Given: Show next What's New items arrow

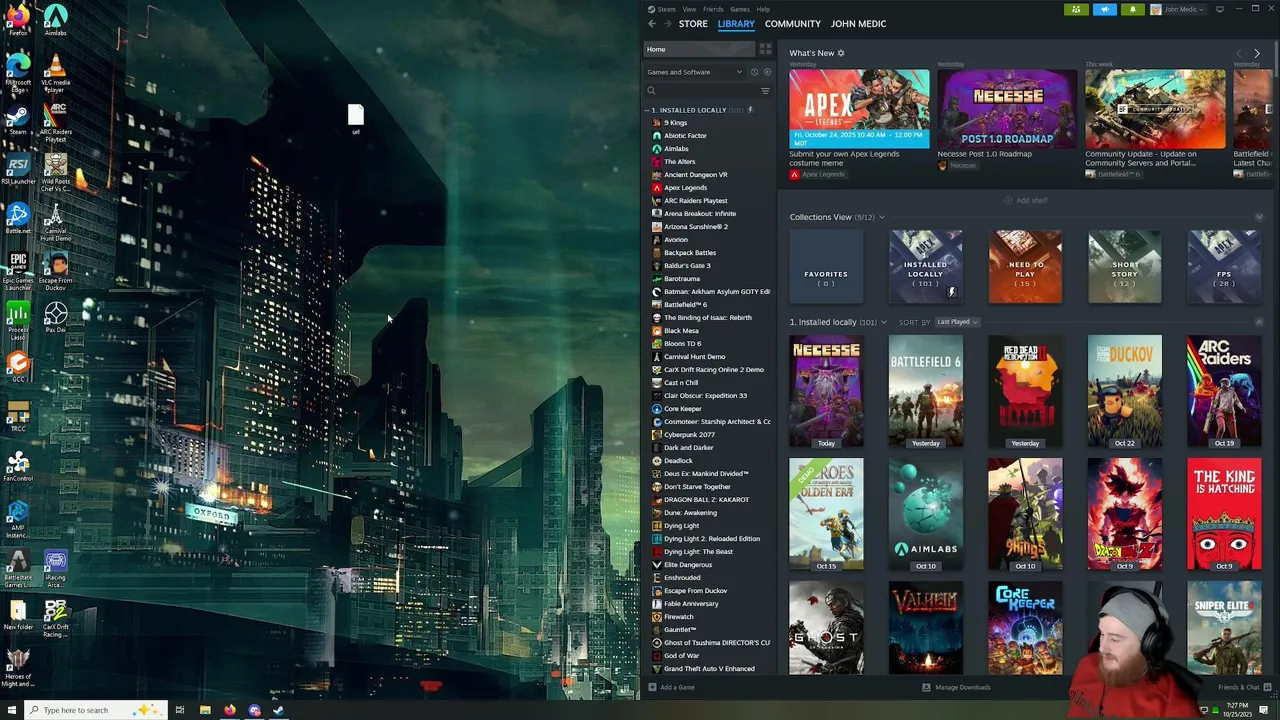Looking at the screenshot, I should [1257, 53].
